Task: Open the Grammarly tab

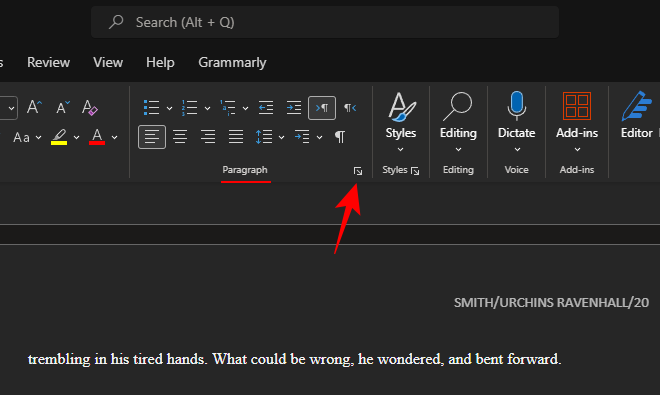Action: 232,63
